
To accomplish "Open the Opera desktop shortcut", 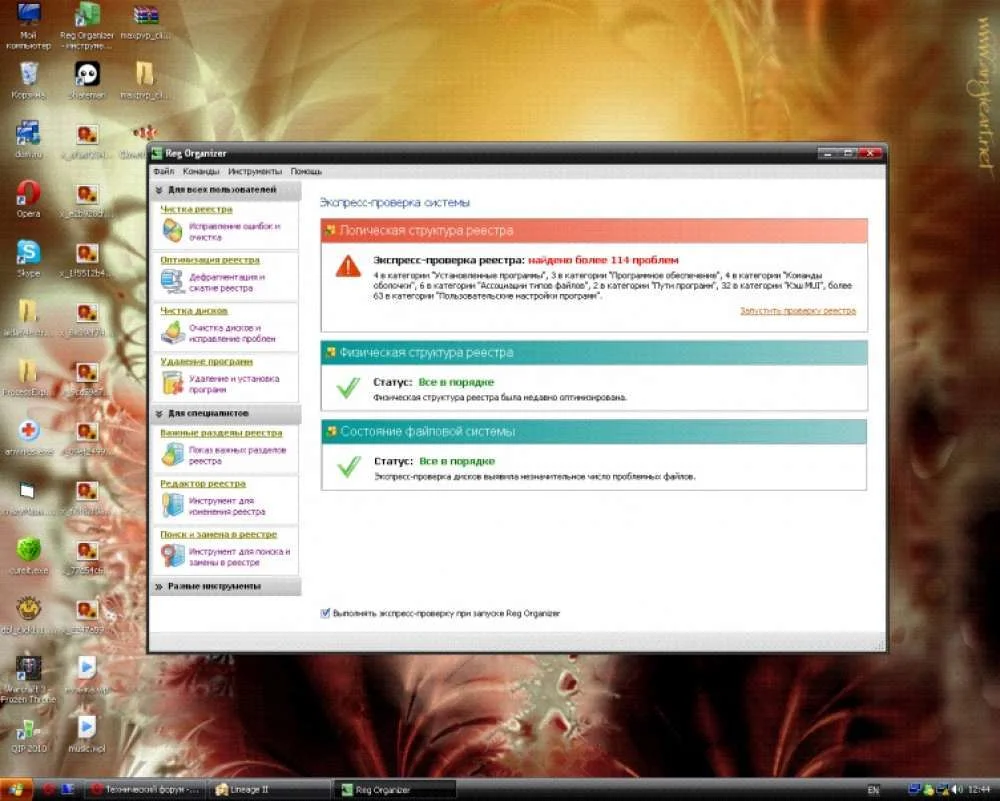I will tap(28, 193).
